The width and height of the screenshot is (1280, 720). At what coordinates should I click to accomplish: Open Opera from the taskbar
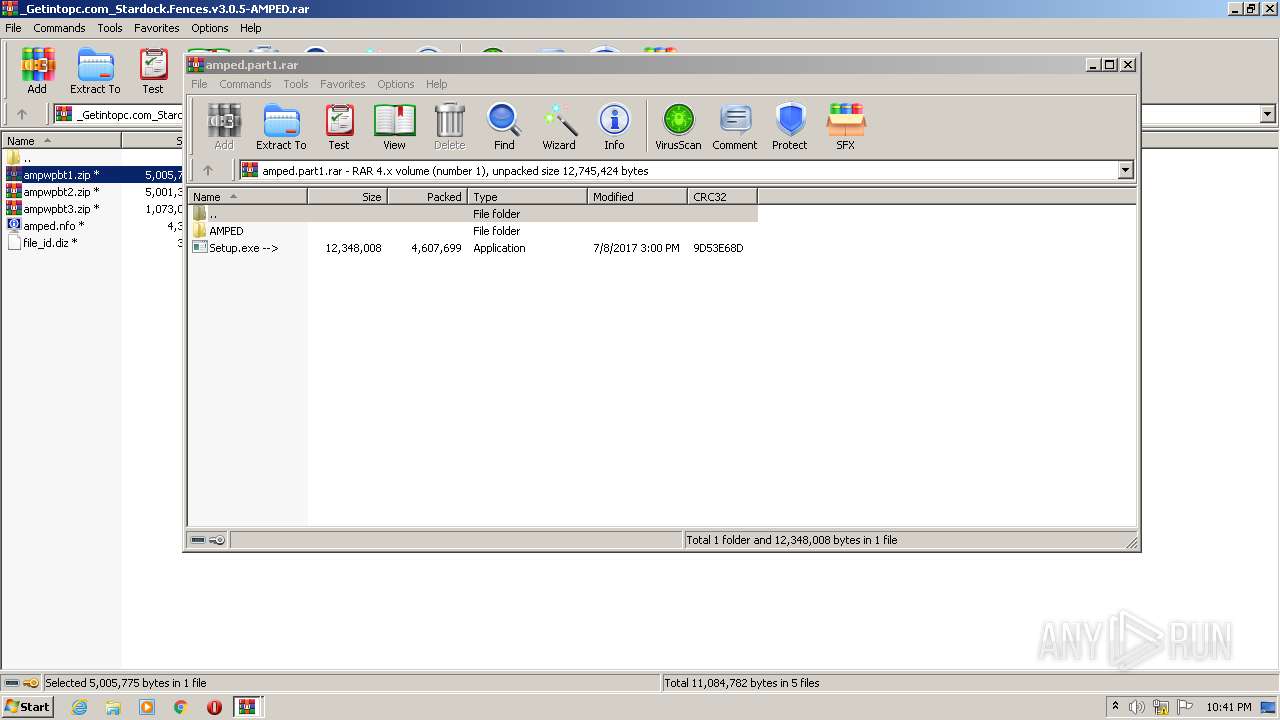coord(214,707)
